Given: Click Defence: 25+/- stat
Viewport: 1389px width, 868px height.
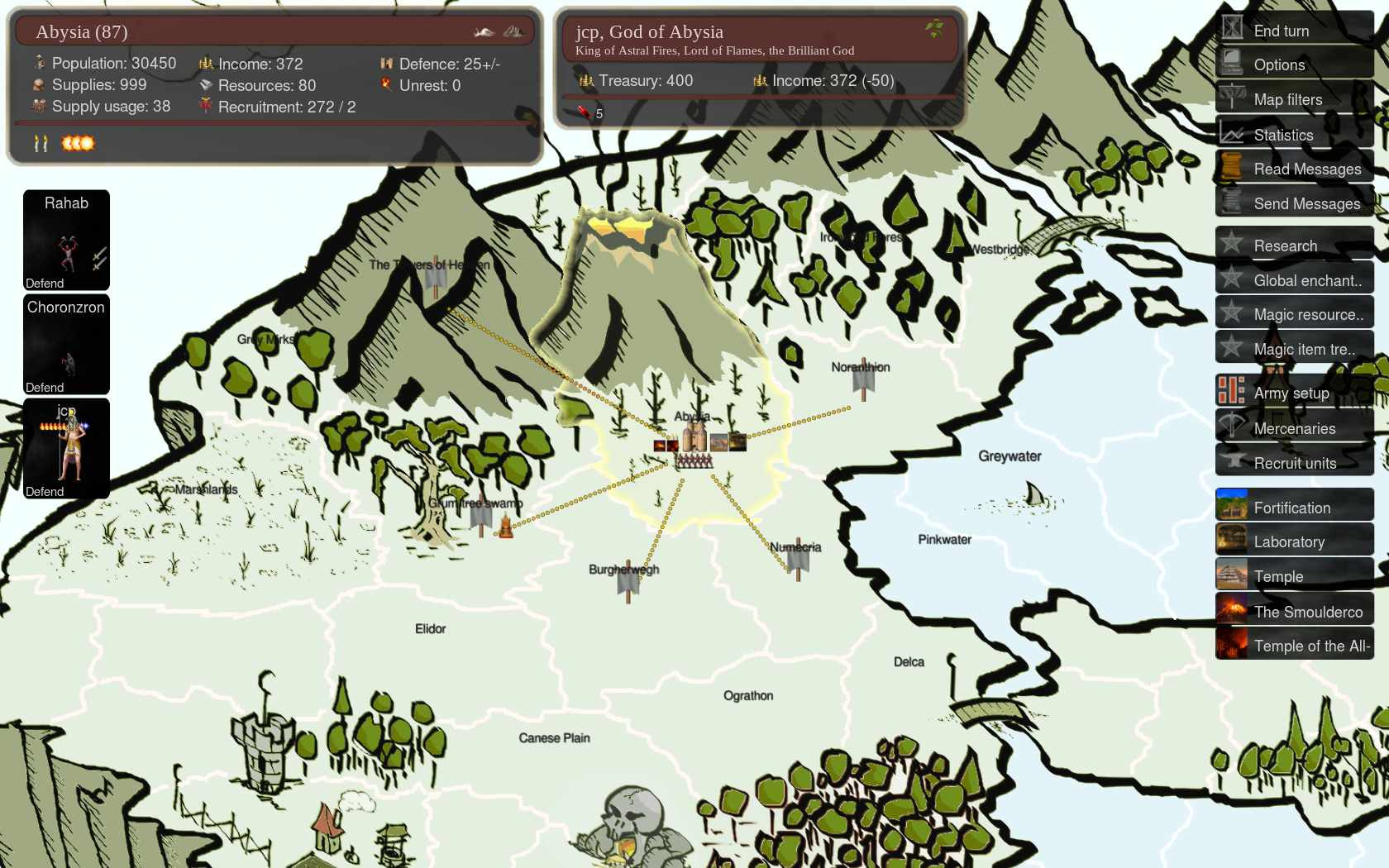Looking at the screenshot, I should click(x=440, y=64).
